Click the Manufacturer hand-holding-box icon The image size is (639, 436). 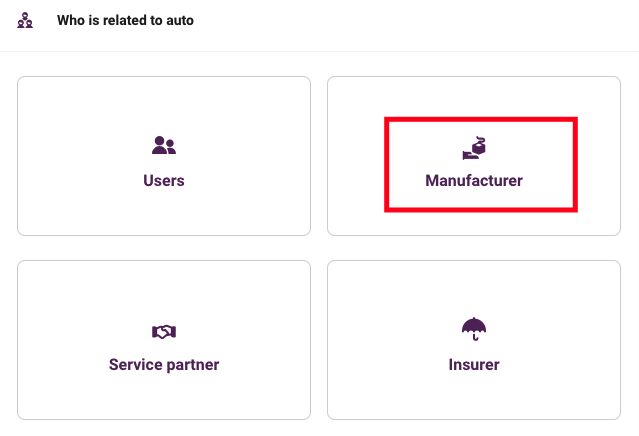[x=474, y=148]
